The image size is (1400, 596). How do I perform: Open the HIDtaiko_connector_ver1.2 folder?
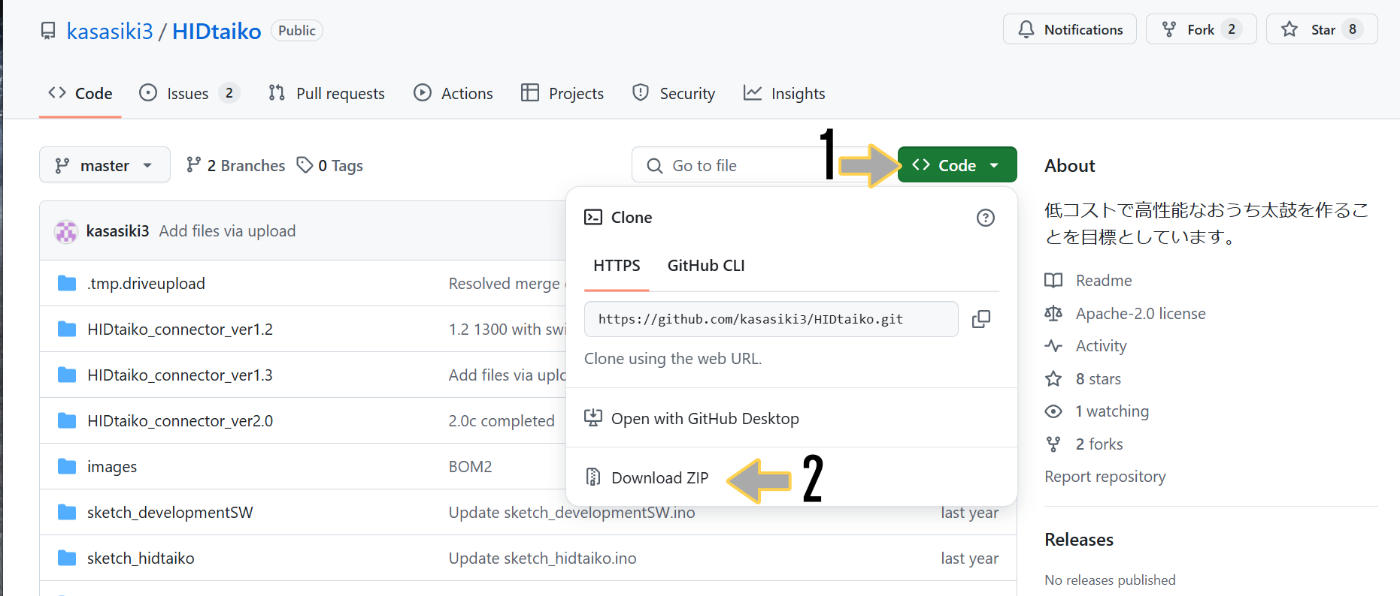[x=180, y=329]
